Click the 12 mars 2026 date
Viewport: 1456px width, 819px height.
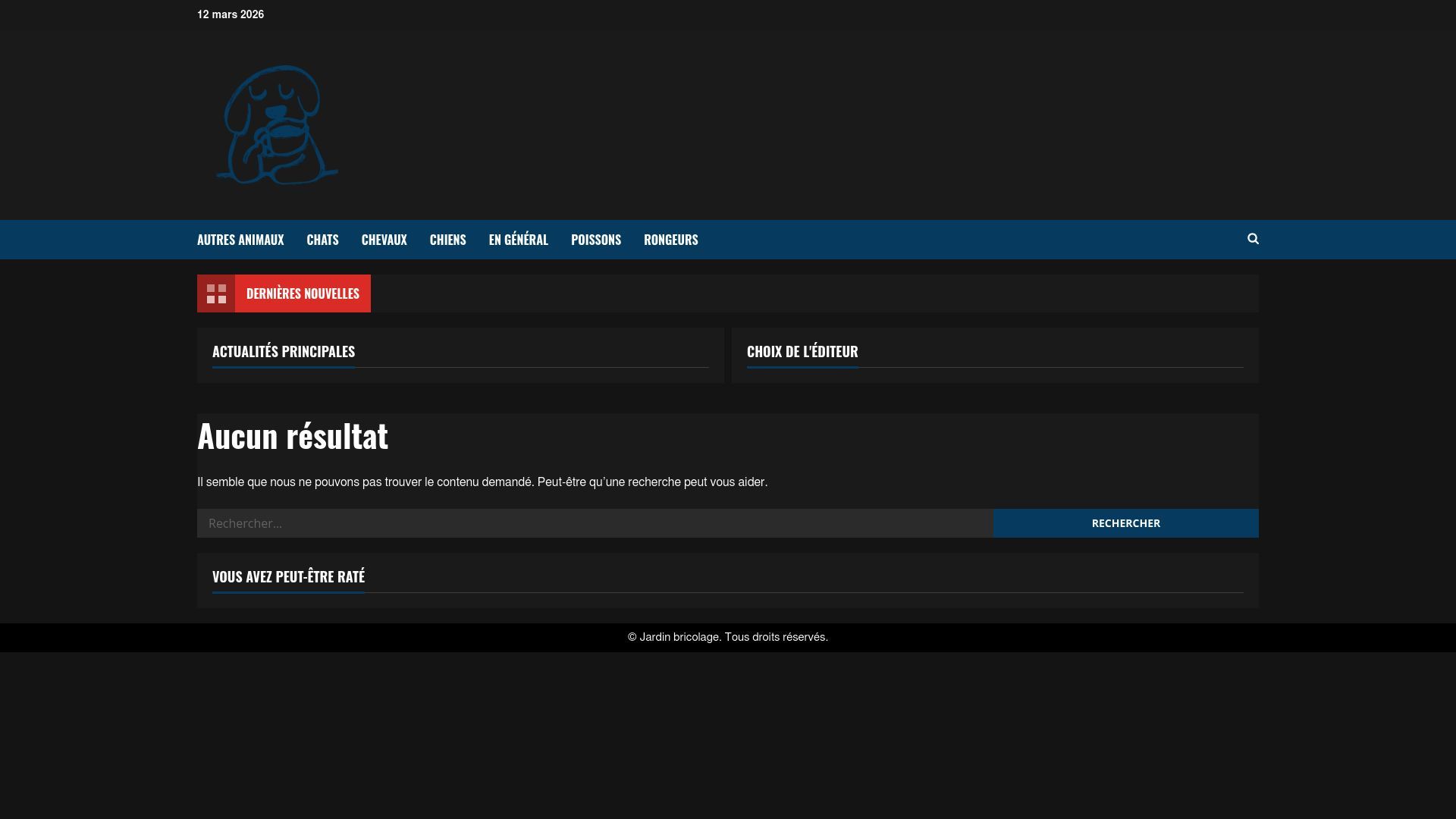pos(231,14)
